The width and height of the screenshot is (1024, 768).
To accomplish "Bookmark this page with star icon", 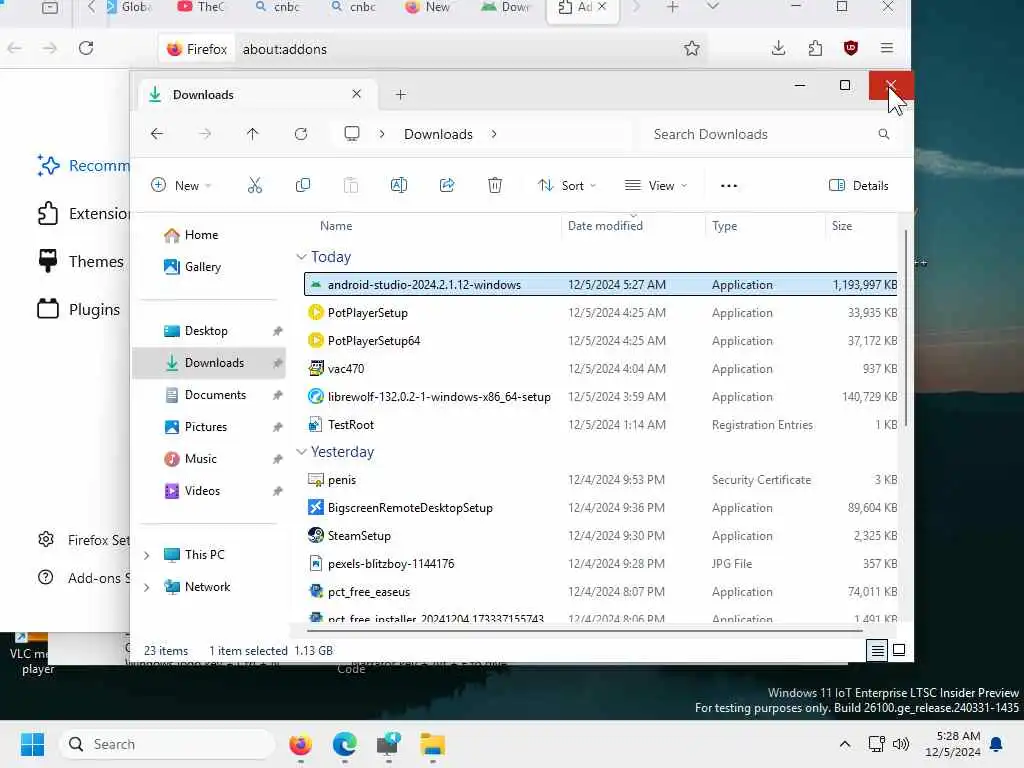I will (x=692, y=48).
